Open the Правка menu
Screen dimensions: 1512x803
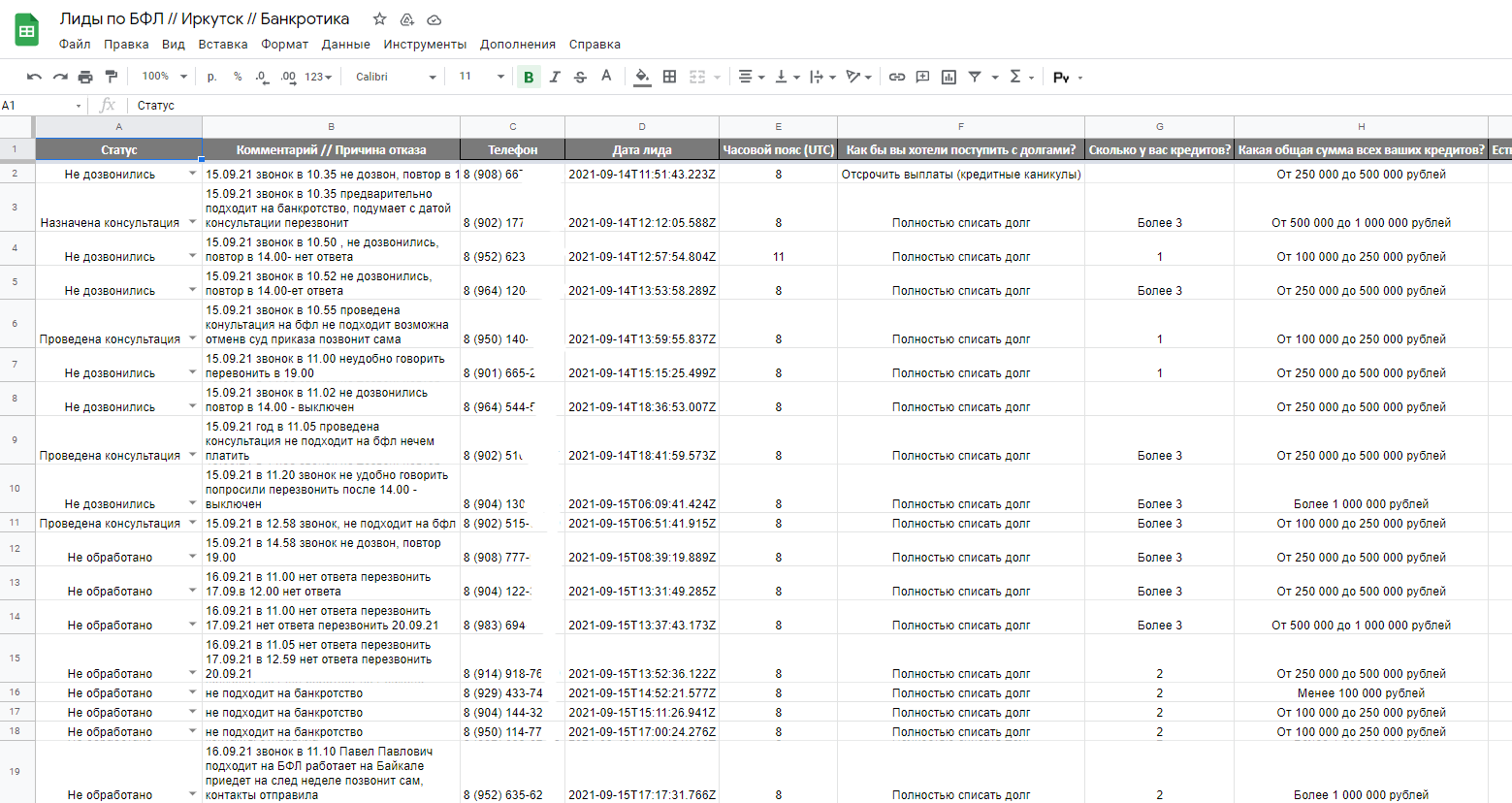(126, 45)
